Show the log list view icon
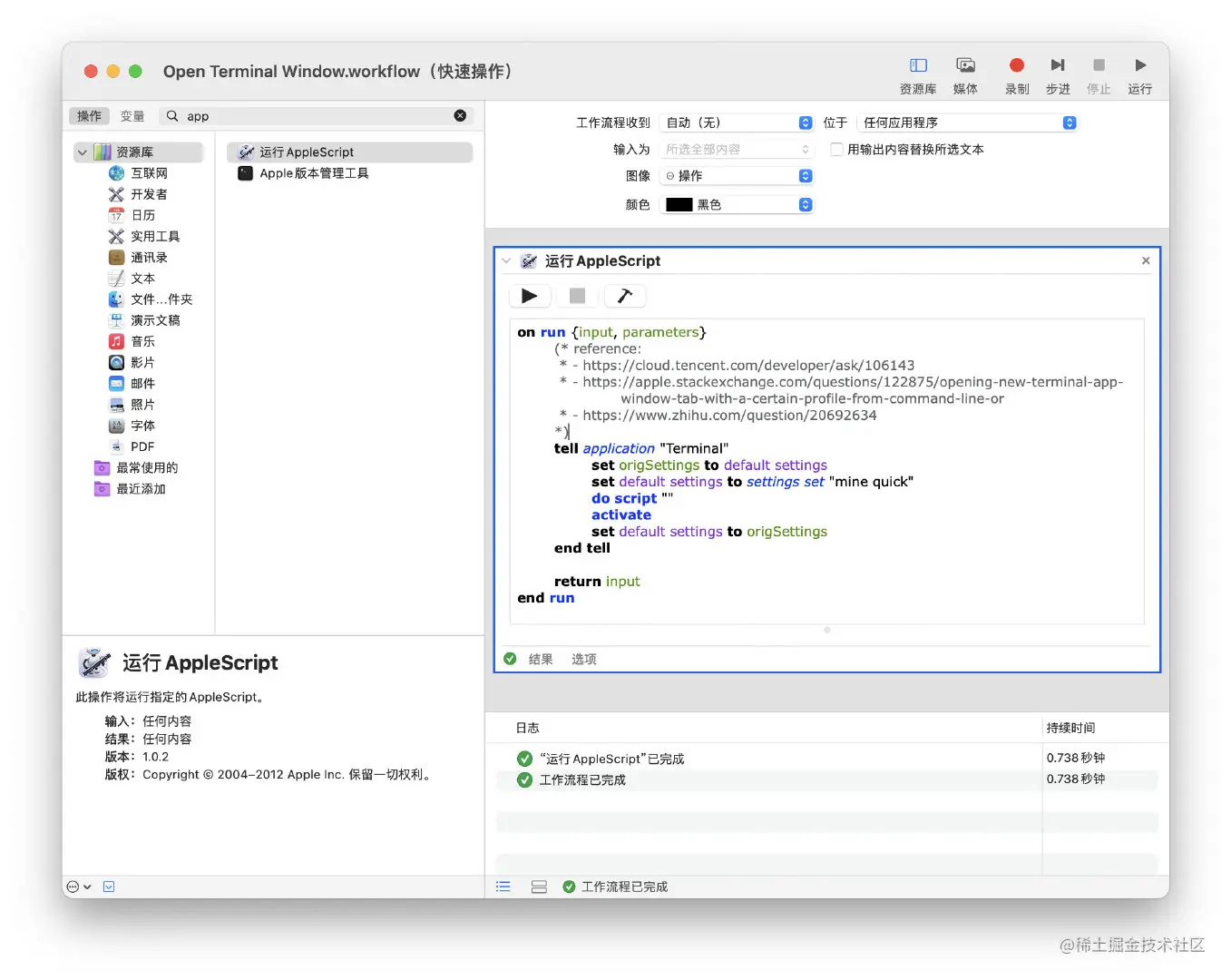The image size is (1231, 980). tap(503, 887)
